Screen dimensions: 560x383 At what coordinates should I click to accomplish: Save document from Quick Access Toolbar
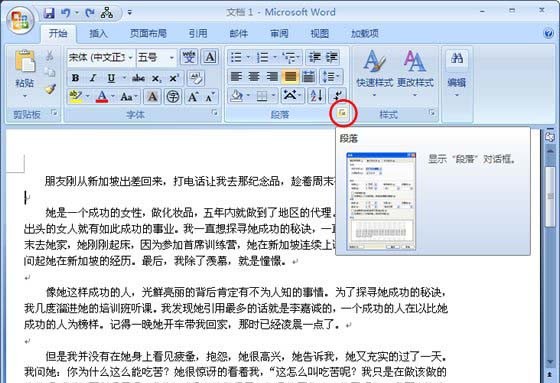pyautogui.click(x=49, y=13)
